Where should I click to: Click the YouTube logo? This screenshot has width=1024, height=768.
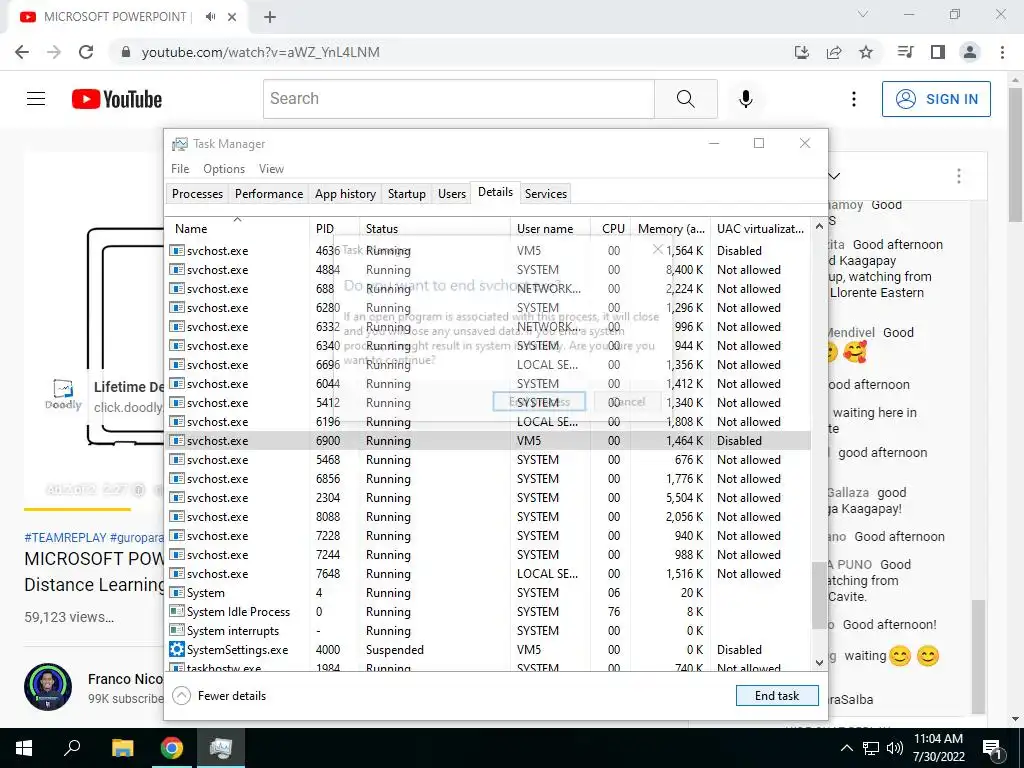(x=117, y=99)
